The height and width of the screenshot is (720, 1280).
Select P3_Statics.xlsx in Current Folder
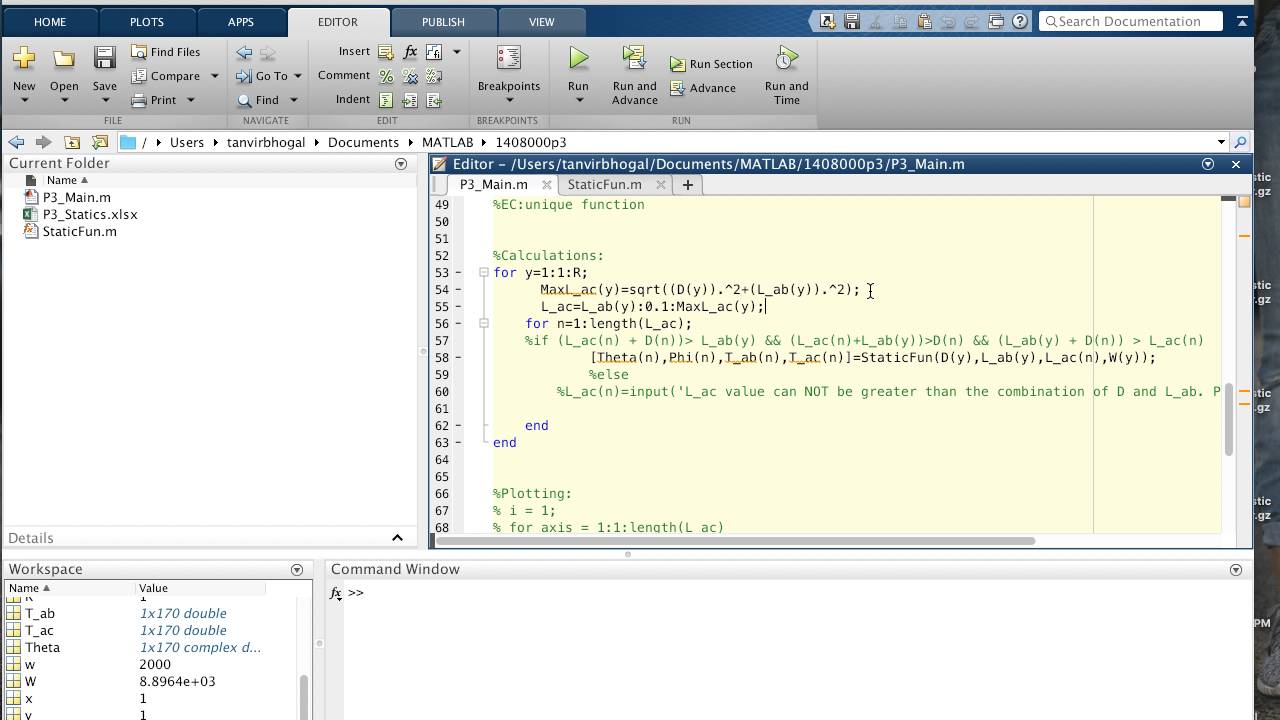[x=89, y=215]
